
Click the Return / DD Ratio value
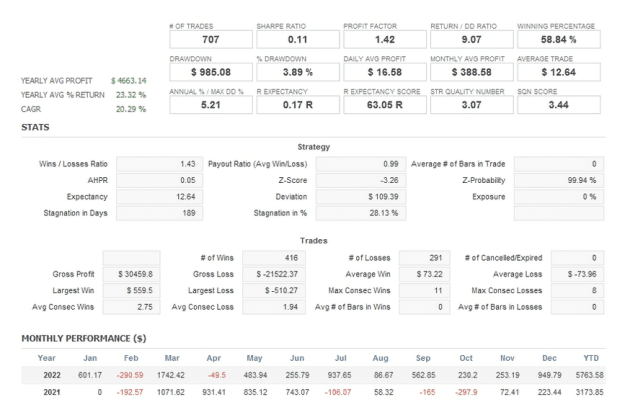(472, 39)
